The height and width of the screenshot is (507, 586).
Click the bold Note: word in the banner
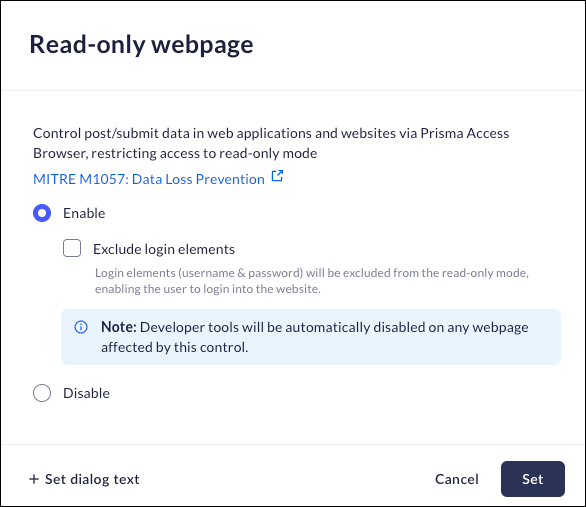point(119,327)
